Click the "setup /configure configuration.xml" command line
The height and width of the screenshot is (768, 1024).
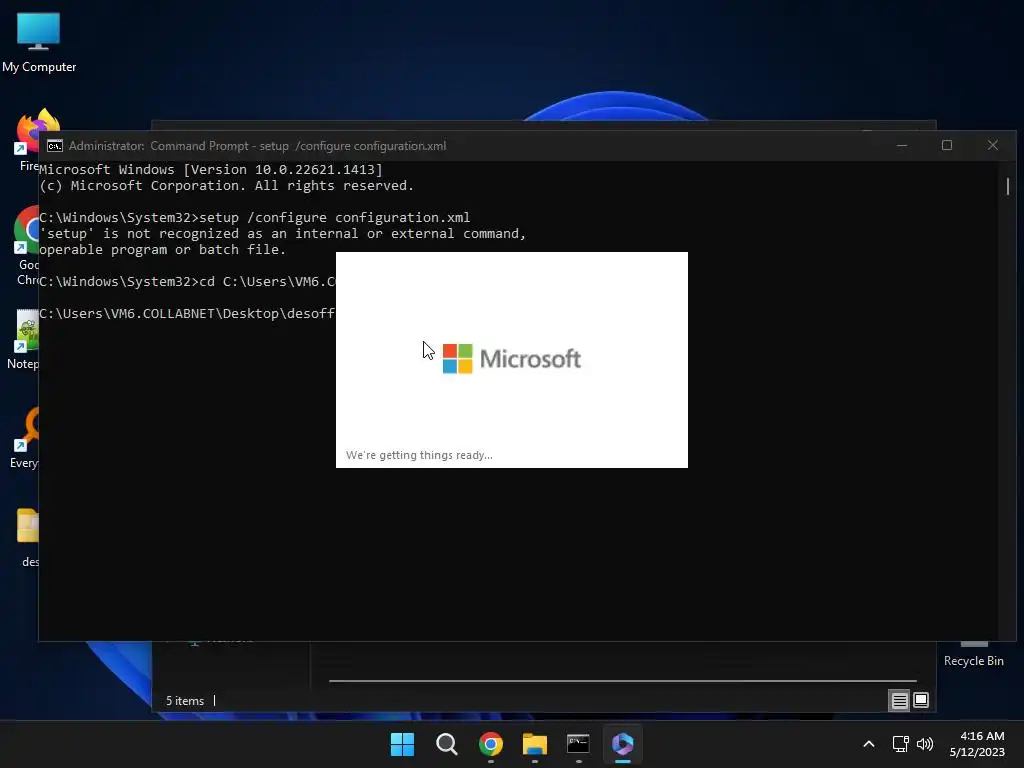tap(334, 217)
